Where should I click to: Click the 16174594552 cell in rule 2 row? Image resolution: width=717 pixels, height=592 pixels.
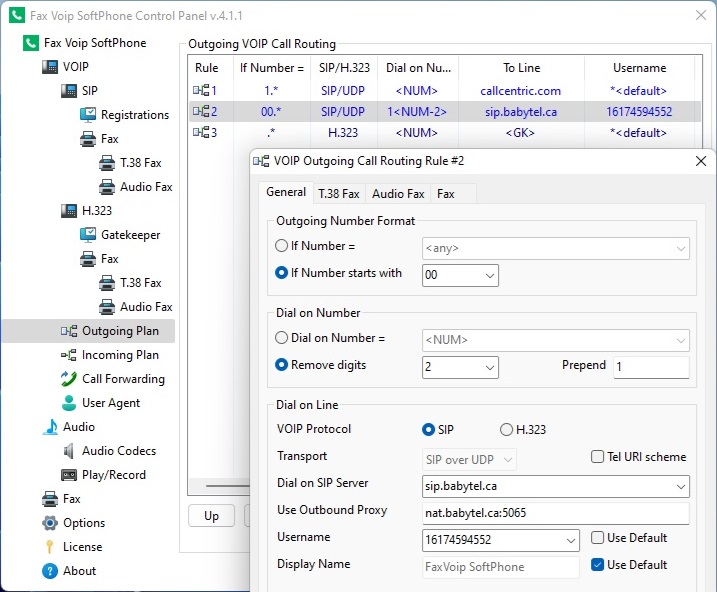pos(639,112)
